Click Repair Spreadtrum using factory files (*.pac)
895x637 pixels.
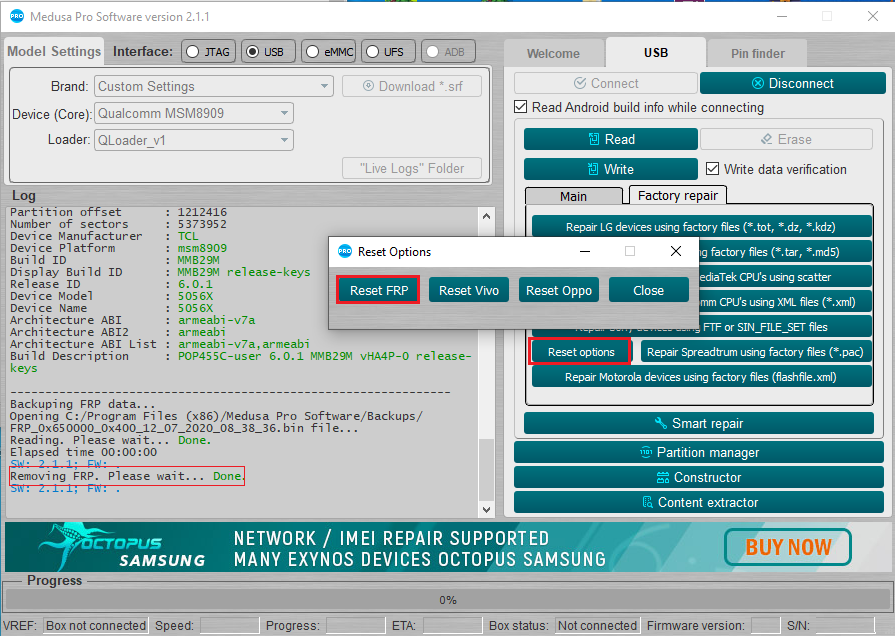(756, 352)
